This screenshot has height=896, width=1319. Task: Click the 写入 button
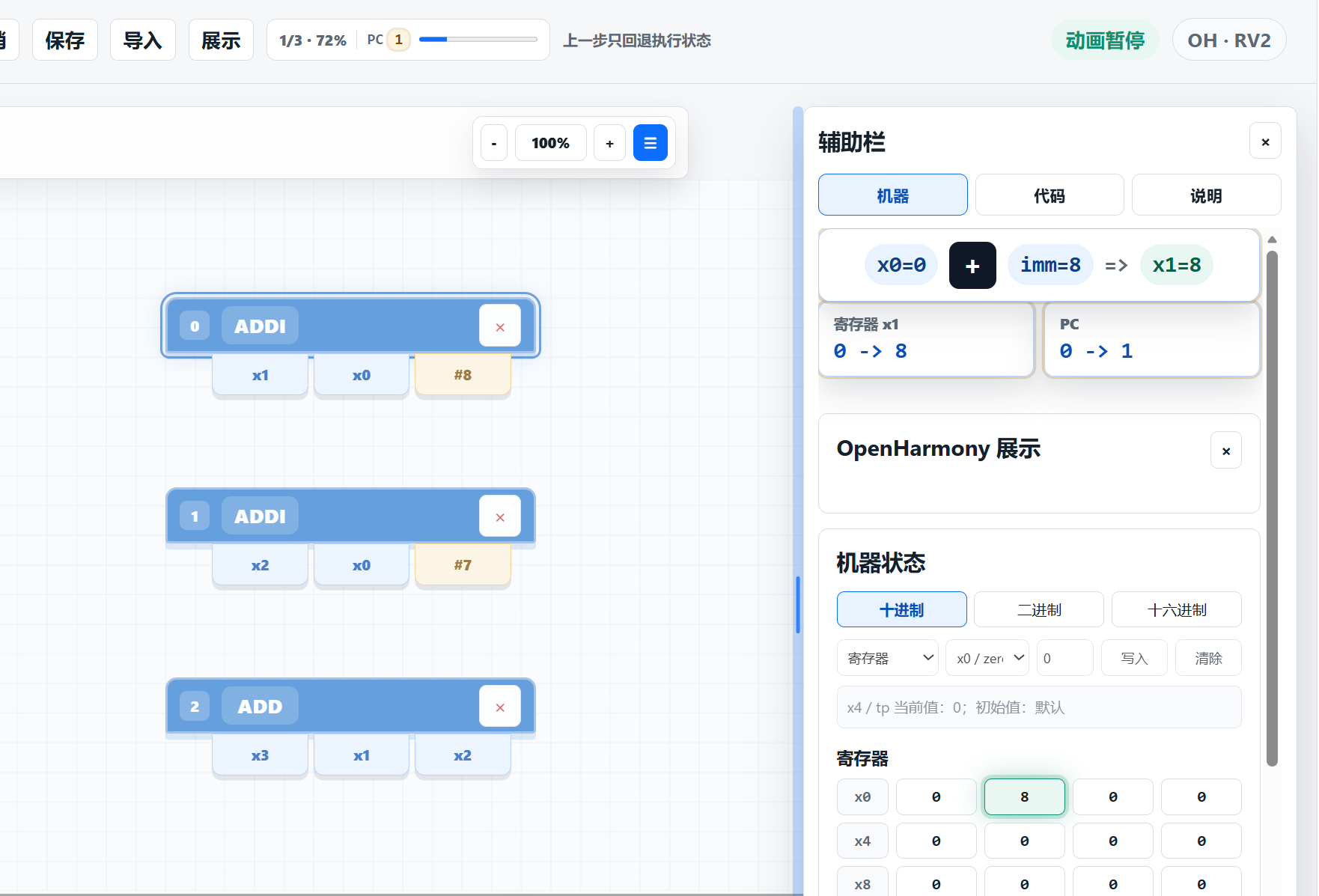[1134, 658]
